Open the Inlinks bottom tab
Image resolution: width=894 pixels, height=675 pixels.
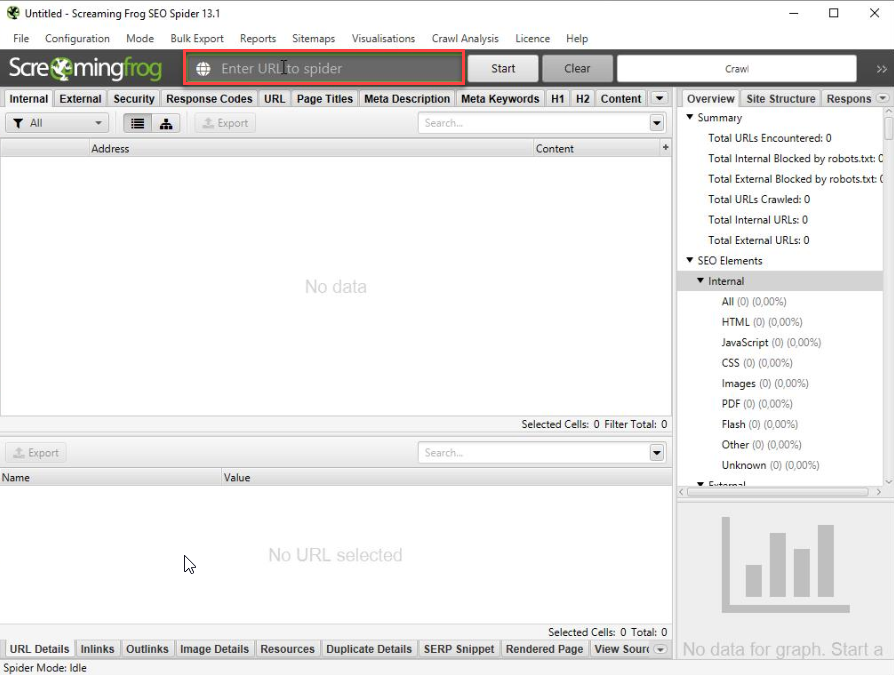[x=97, y=649]
